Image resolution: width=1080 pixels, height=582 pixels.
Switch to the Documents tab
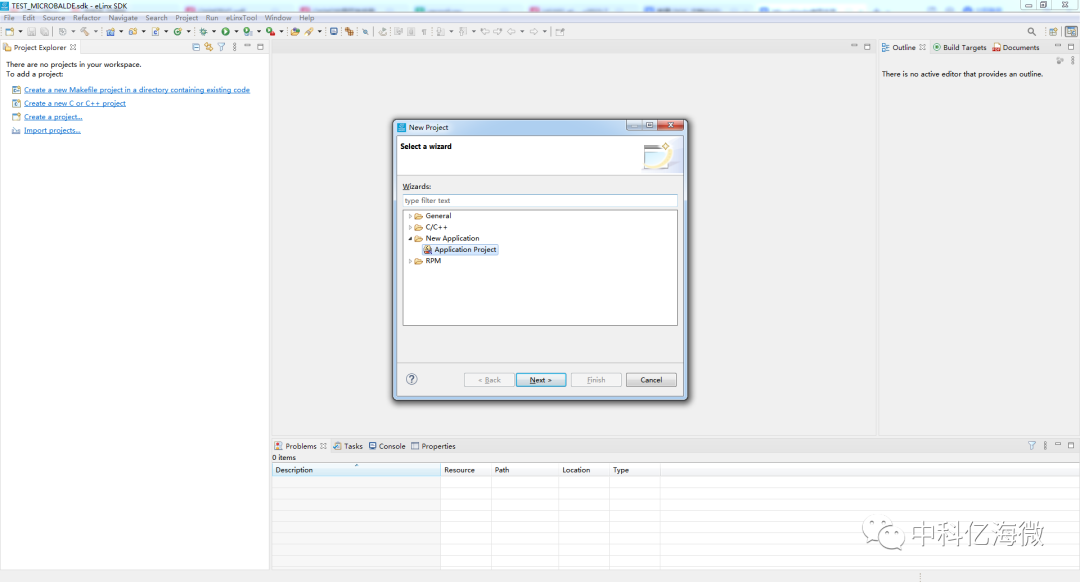[x=1016, y=48]
